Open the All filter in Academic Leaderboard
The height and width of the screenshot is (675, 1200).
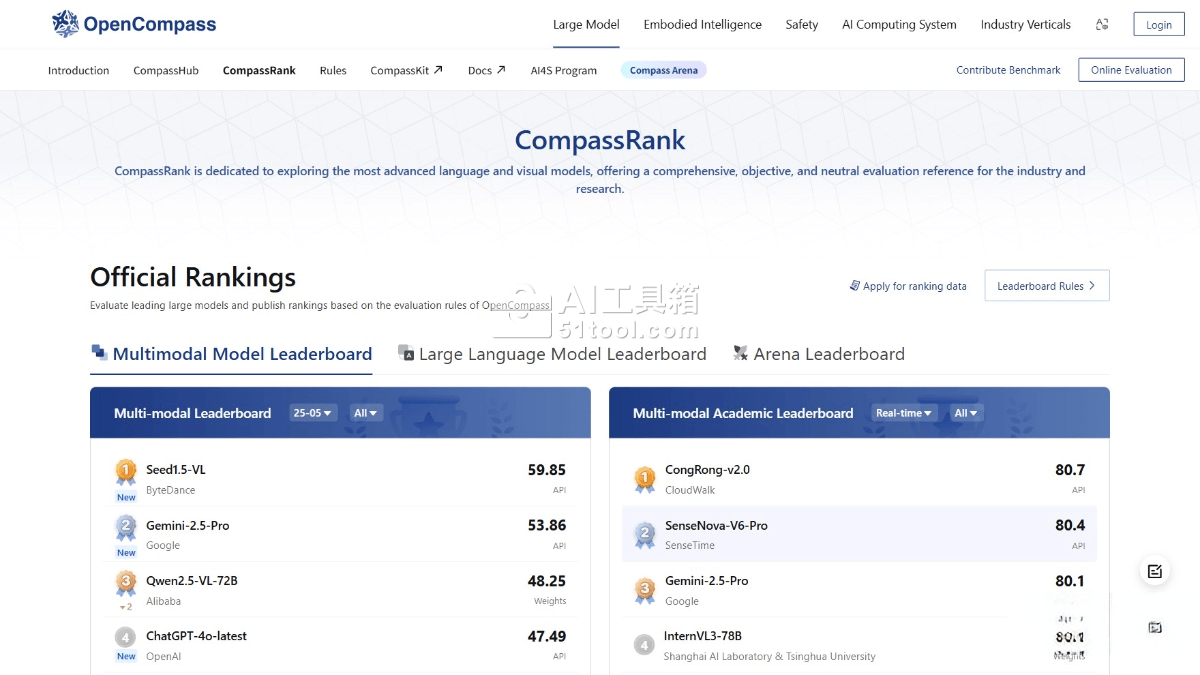(965, 413)
